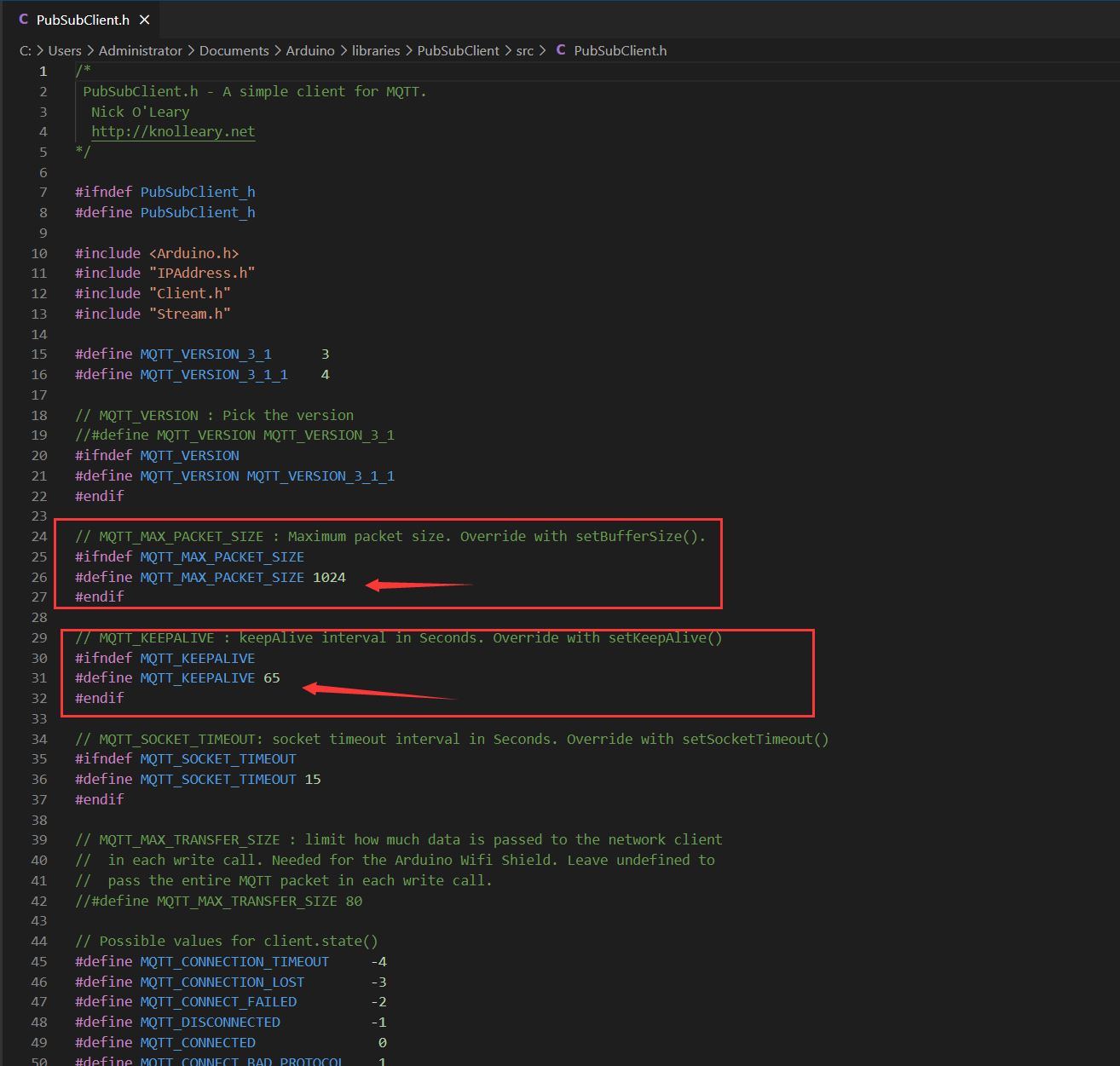
Task: Click the "Pick the version" comment
Action: [x=288, y=415]
